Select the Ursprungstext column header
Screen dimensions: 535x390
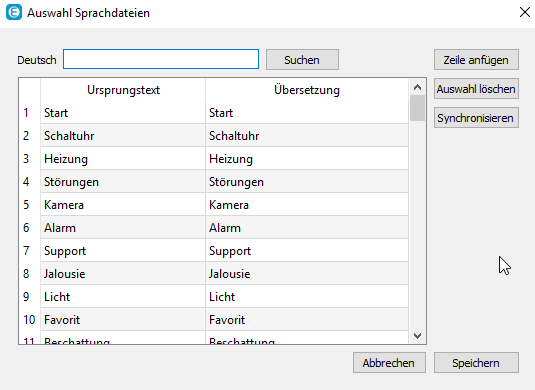[123, 90]
